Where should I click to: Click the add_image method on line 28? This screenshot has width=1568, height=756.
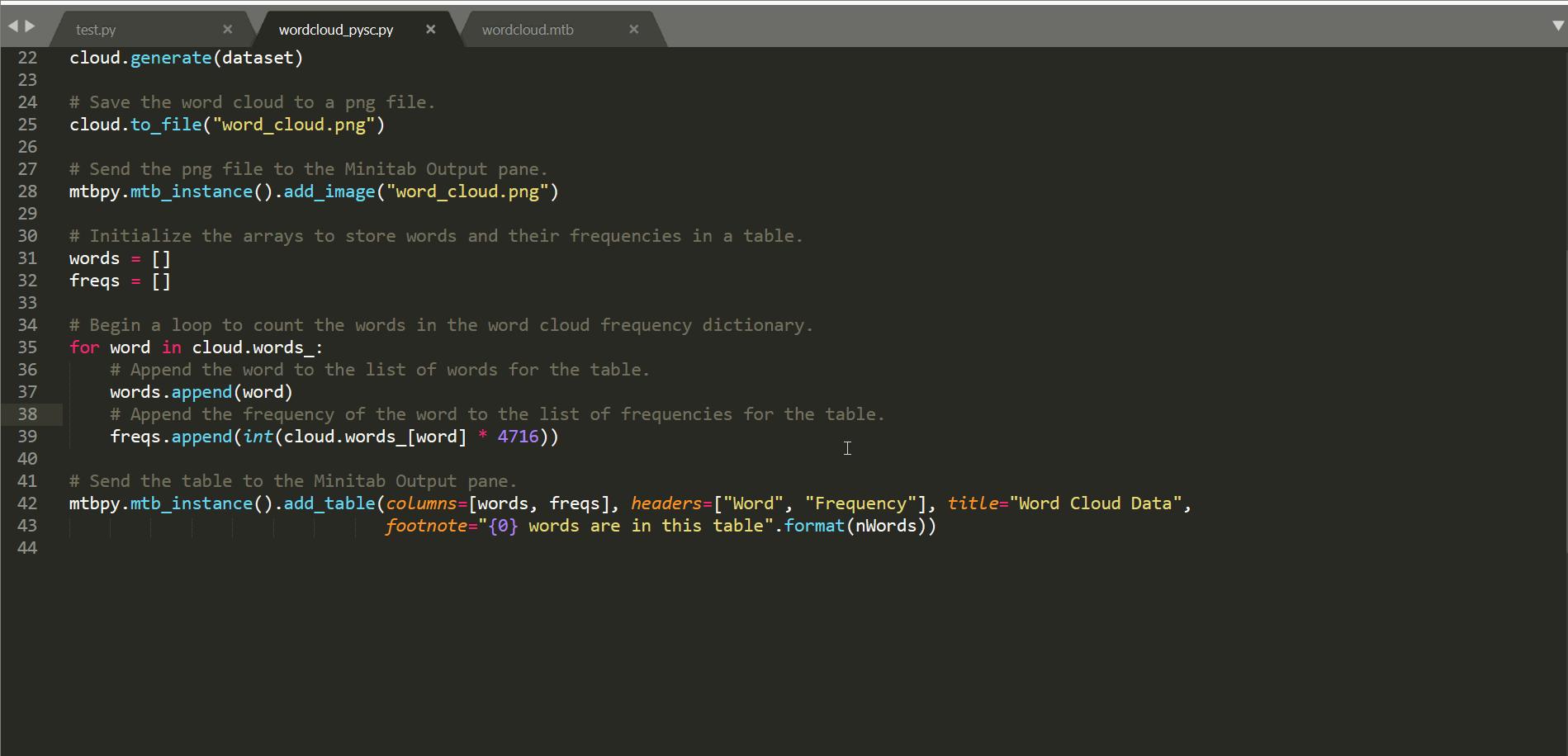[329, 191]
